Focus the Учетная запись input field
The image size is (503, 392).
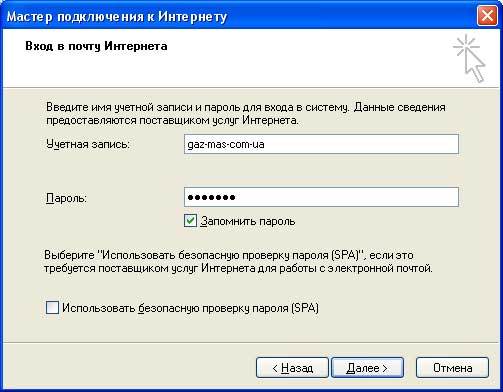point(321,144)
